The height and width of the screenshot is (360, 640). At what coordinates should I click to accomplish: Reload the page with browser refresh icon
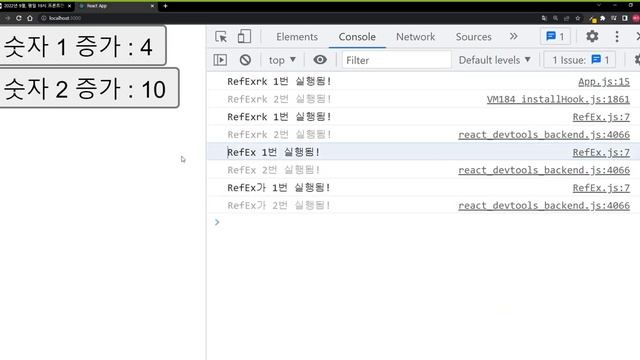pos(18,18)
